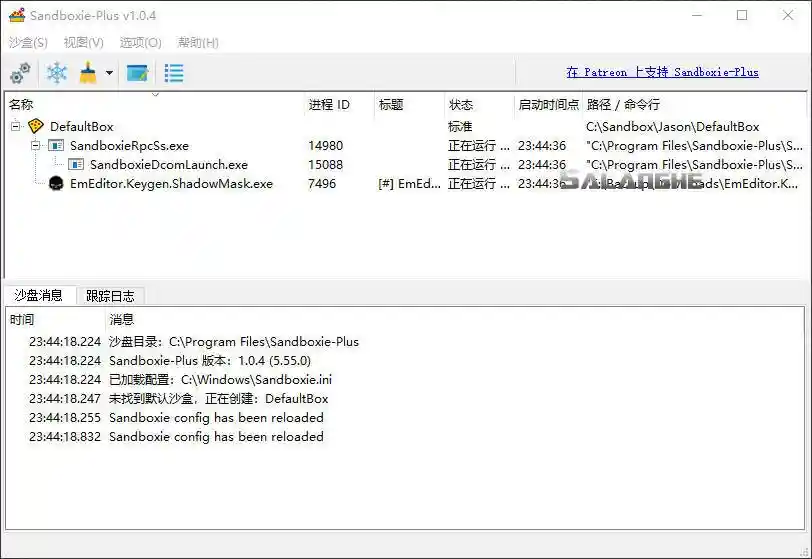Viewport: 812px width, 559px height.
Task: Select the DefaultBox row name
Action: point(82,126)
